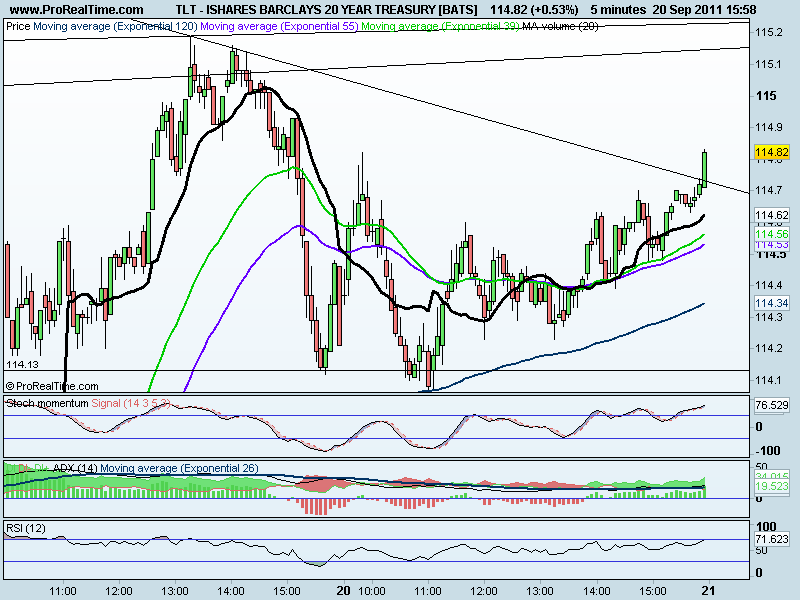Select the MA volume (20) legend

coord(560,26)
